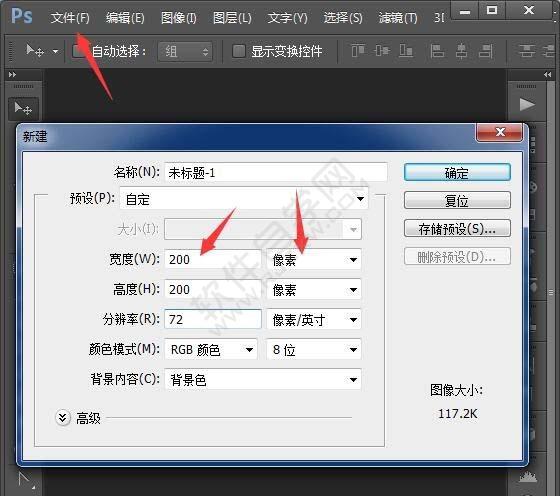Click the 高度(H) input field
This screenshot has width=560, height=496.
tap(213, 289)
